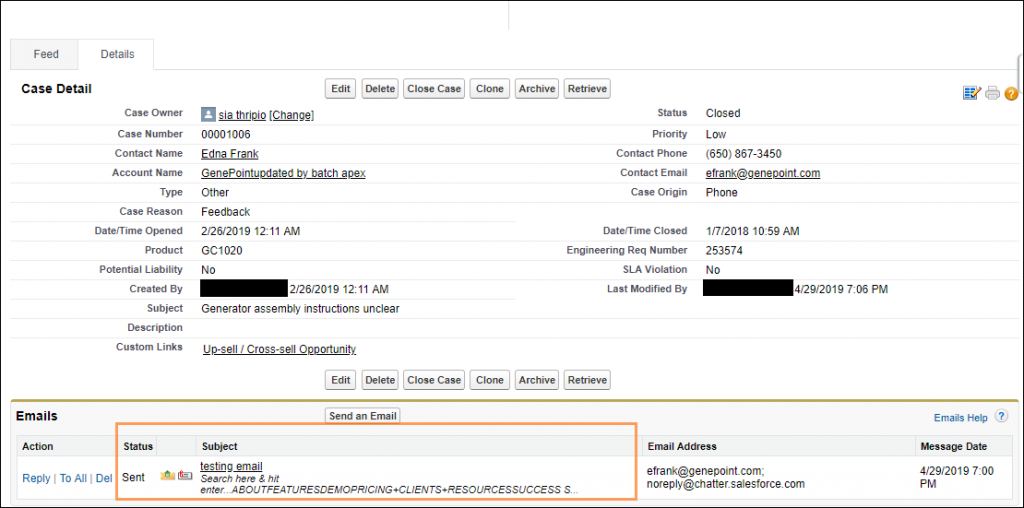The width and height of the screenshot is (1024, 508).
Task: Open the orange help question icon
Action: pyautogui.click(x=1010, y=93)
